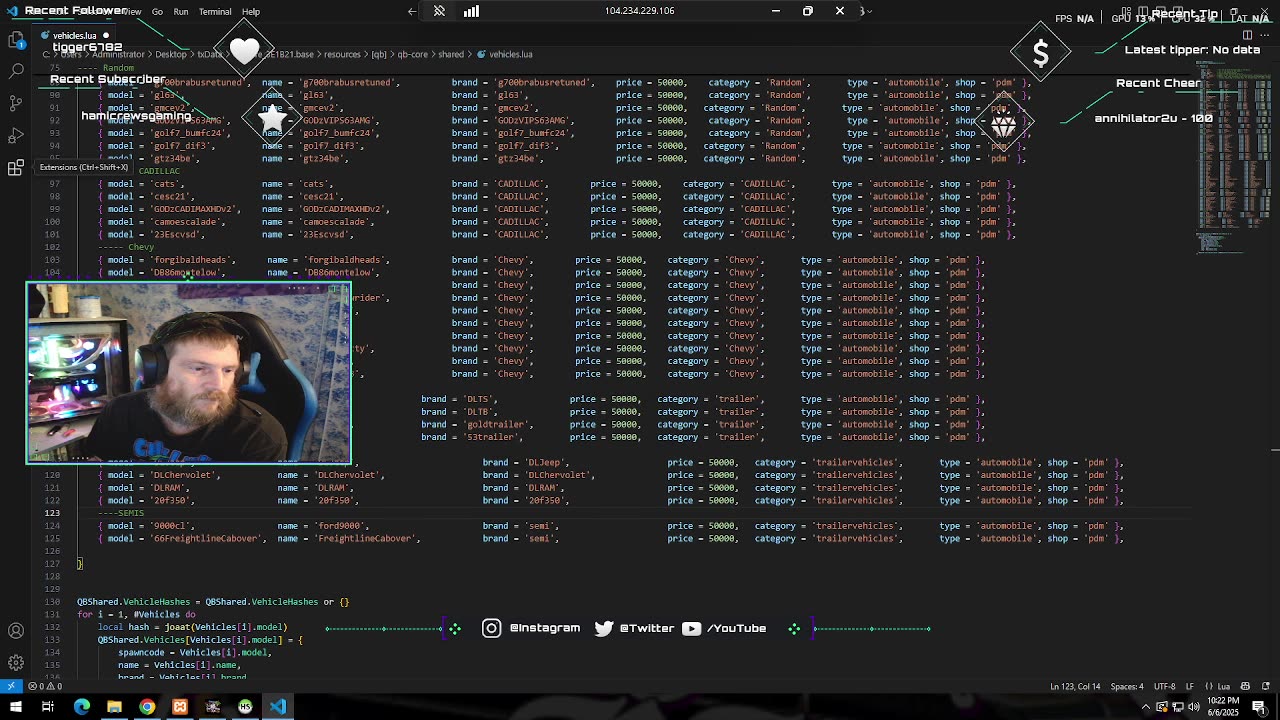Open the Accounts menu icon
The image size is (1280, 720).
(16, 631)
